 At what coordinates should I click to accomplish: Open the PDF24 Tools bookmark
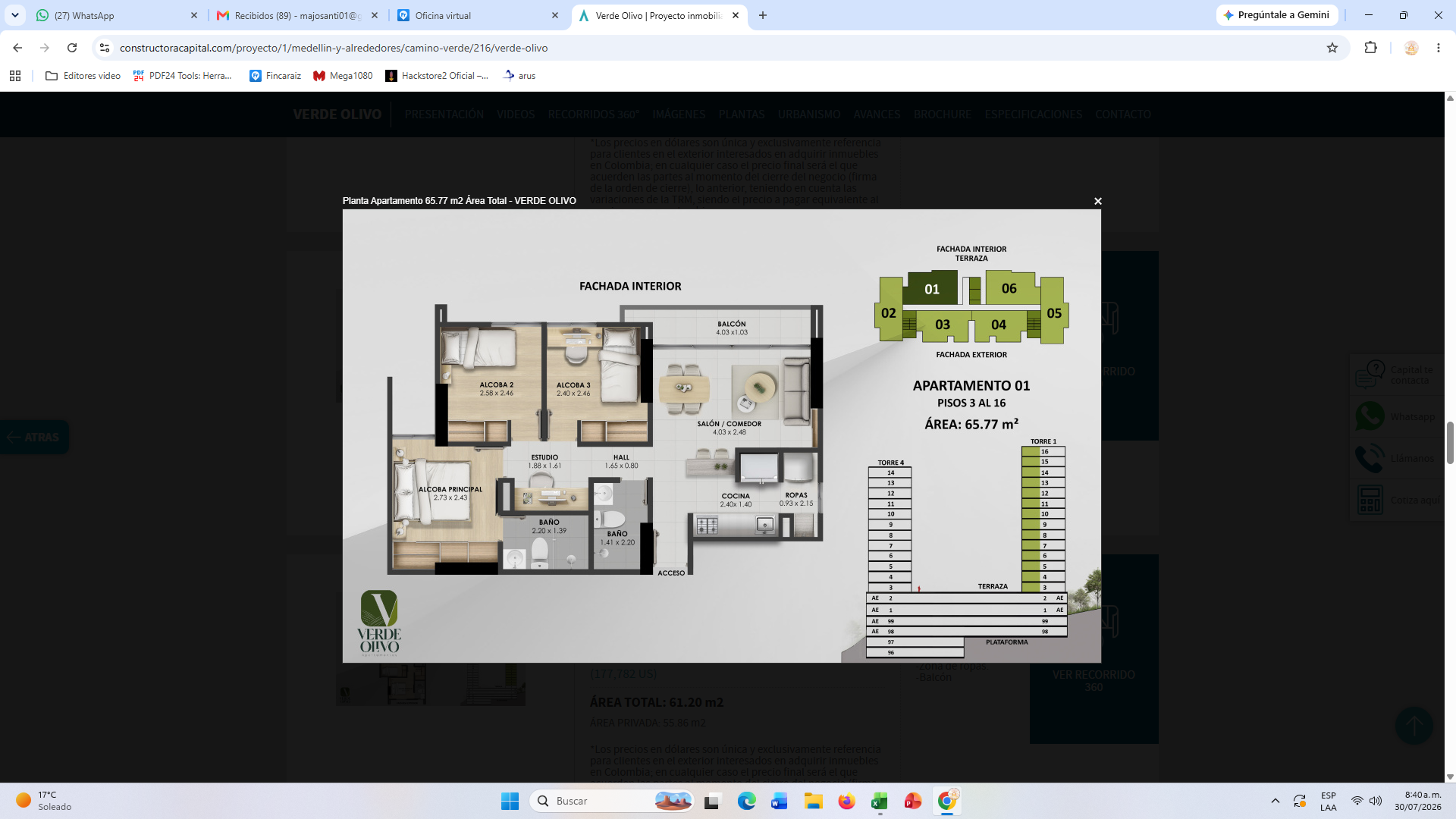click(x=183, y=76)
